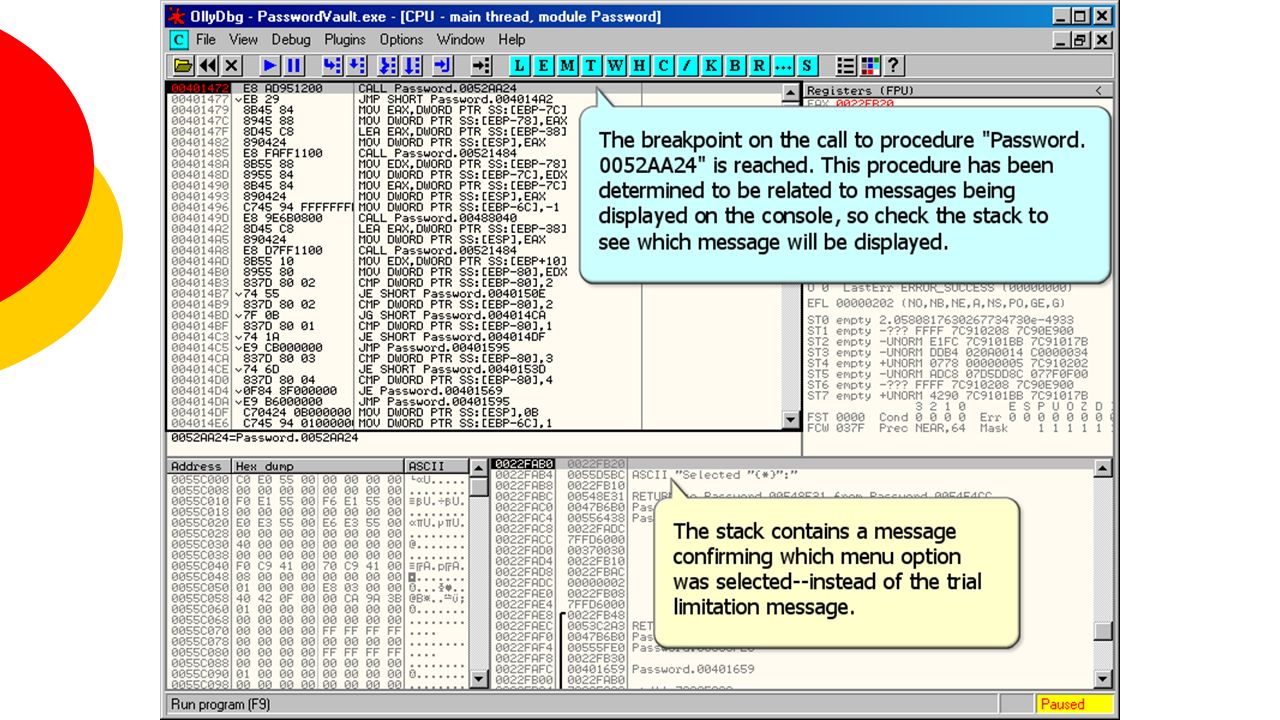Execute till return toolbar icon
The image size is (1280, 720).
tap(443, 66)
